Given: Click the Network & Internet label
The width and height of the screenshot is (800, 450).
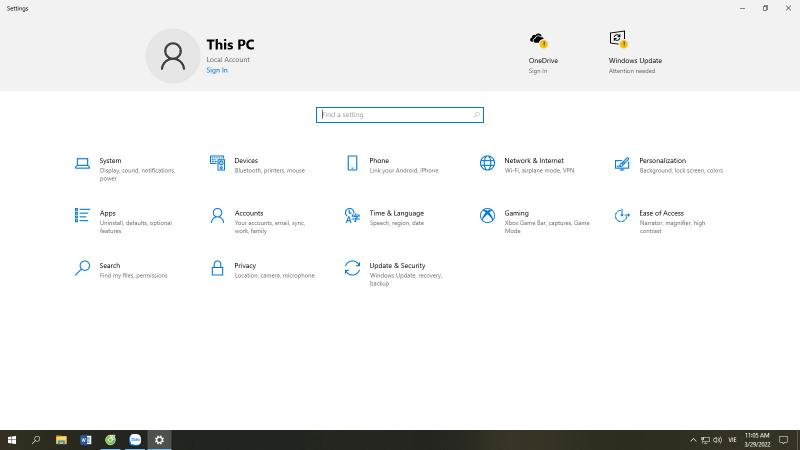Looking at the screenshot, I should point(534,161).
